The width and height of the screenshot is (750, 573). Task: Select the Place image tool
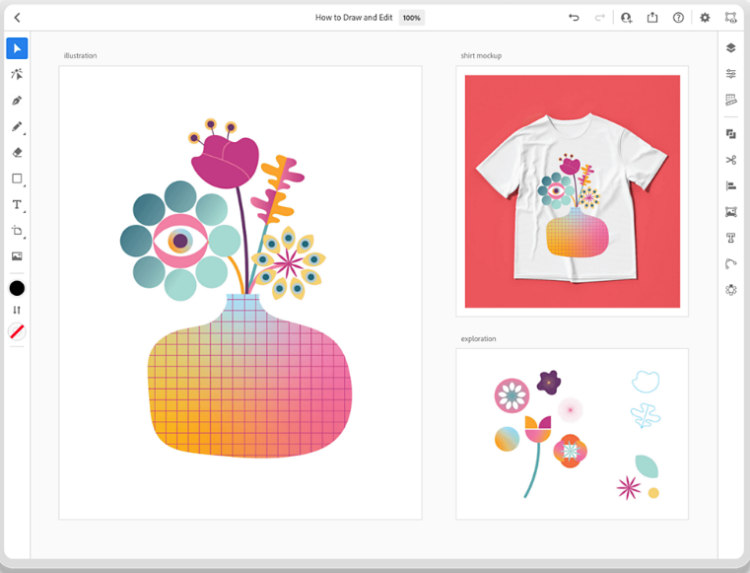[x=17, y=256]
